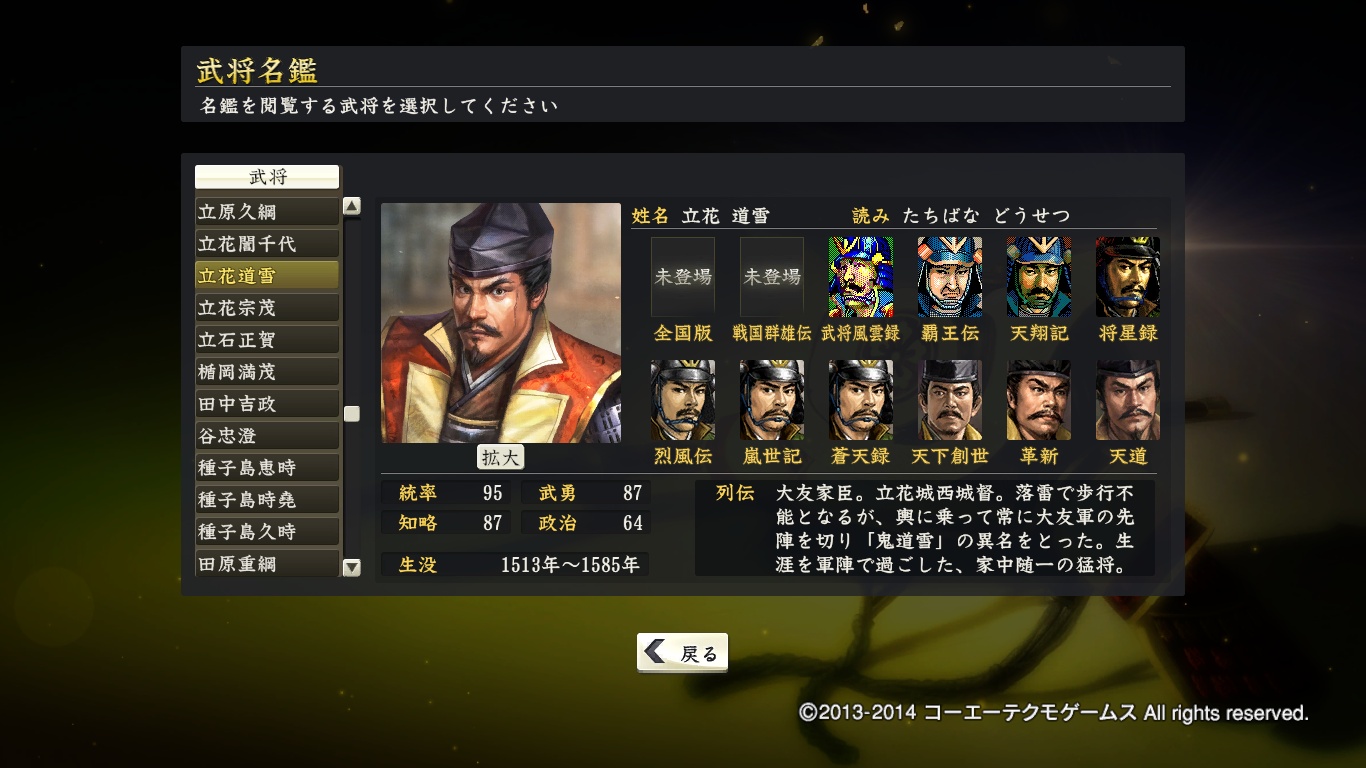This screenshot has width=1366, height=768.
Task: Select 立花宗茂 from the list
Action: 267,308
